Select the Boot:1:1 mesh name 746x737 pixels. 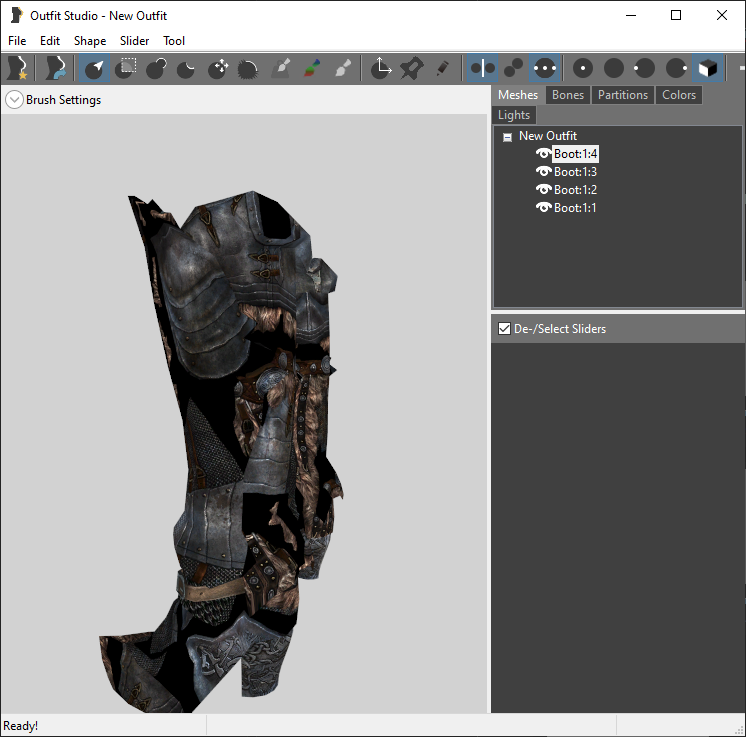(575, 208)
